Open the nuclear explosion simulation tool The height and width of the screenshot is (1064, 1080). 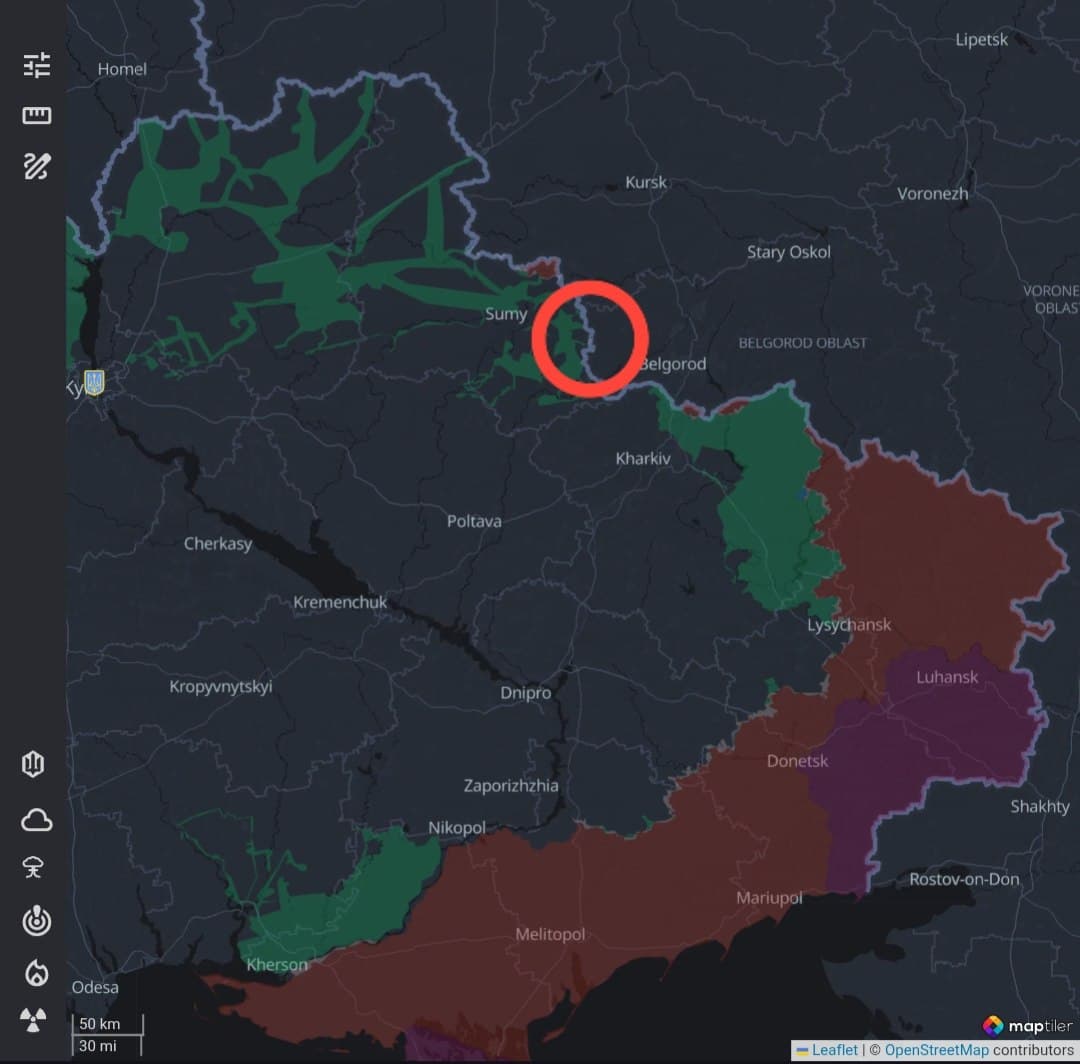[36, 868]
